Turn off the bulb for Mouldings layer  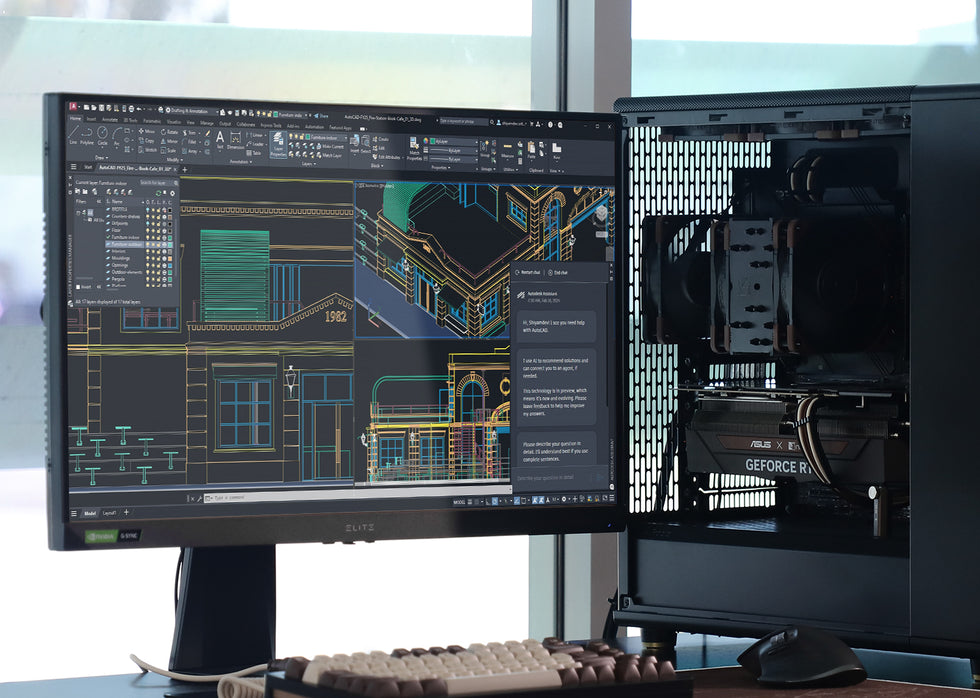tap(148, 258)
